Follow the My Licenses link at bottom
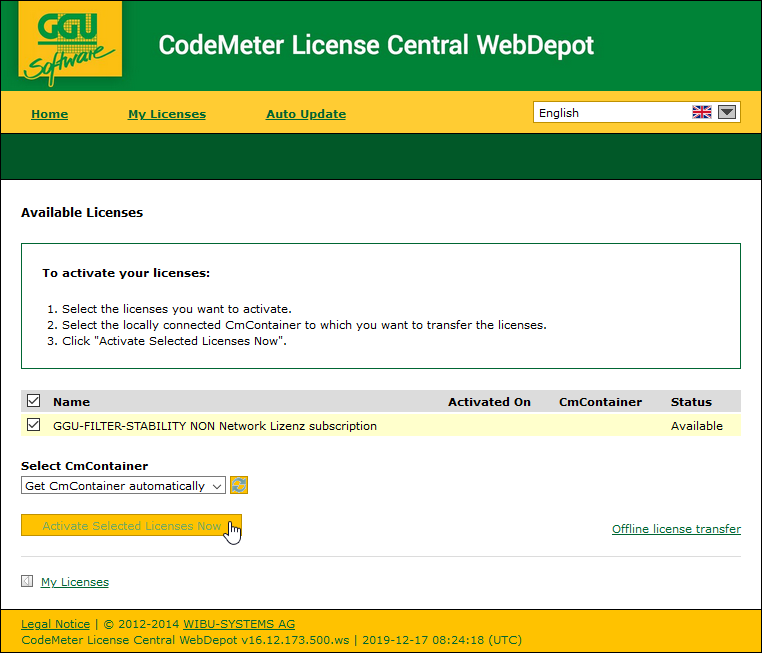The height and width of the screenshot is (653, 762). (x=75, y=582)
